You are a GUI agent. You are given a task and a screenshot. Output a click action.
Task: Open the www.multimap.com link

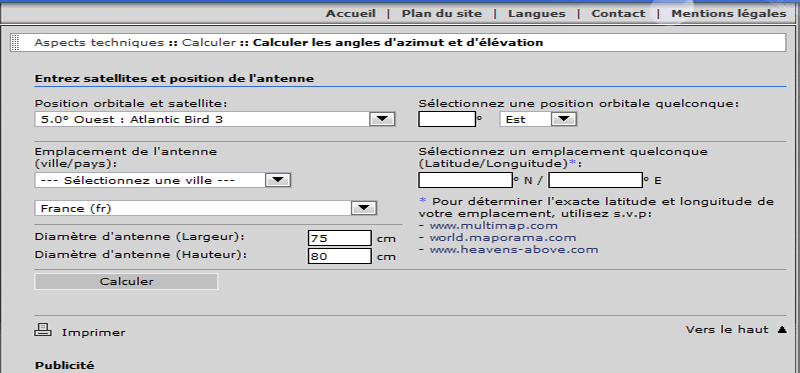tap(493, 226)
